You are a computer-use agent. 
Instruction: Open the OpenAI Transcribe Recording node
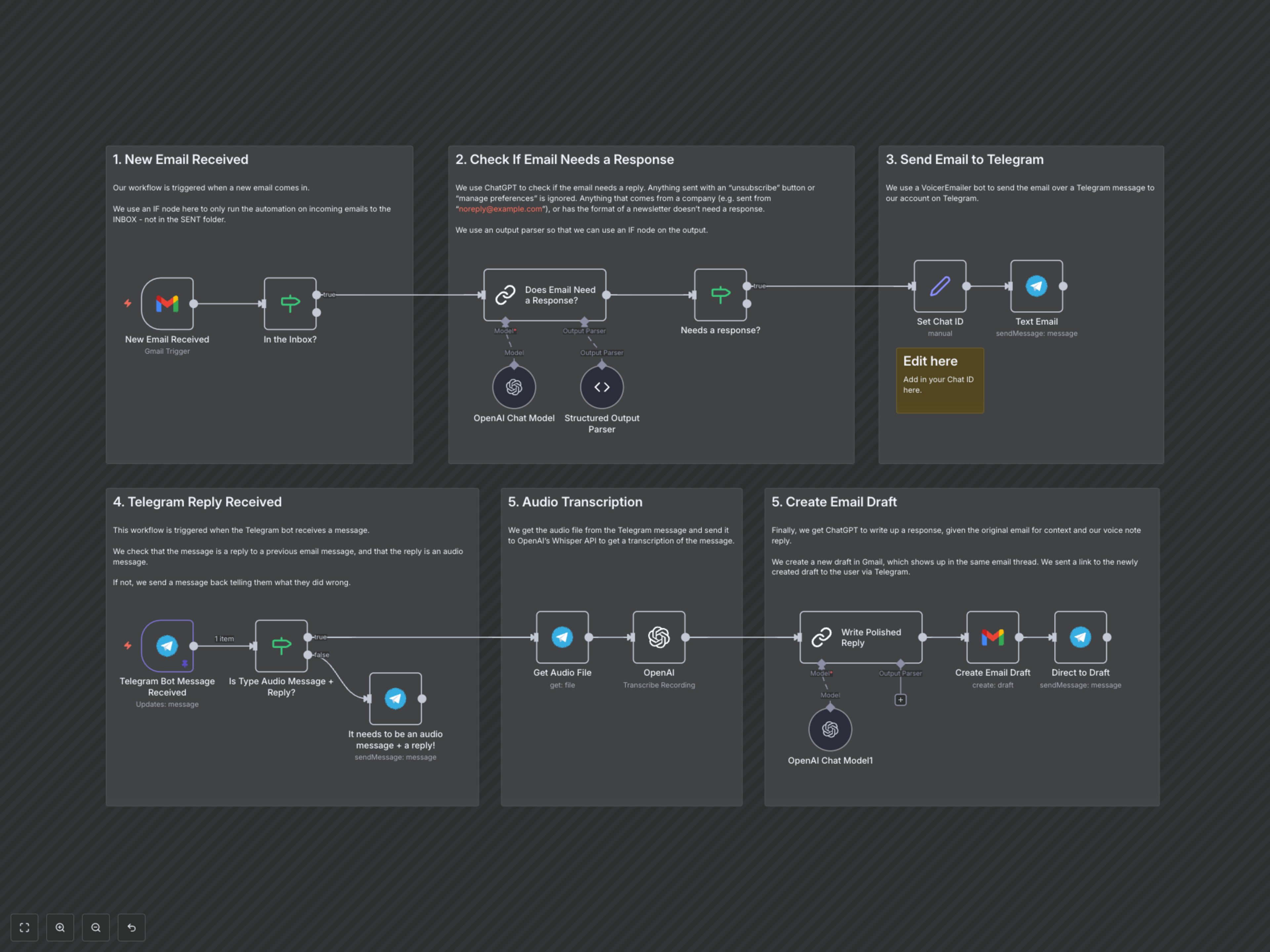658,637
